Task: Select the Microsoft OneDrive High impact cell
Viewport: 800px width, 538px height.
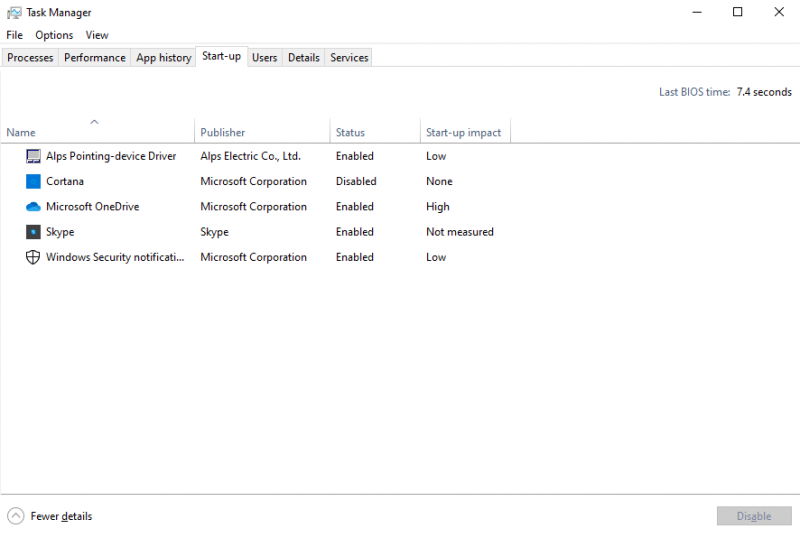Action: (438, 207)
